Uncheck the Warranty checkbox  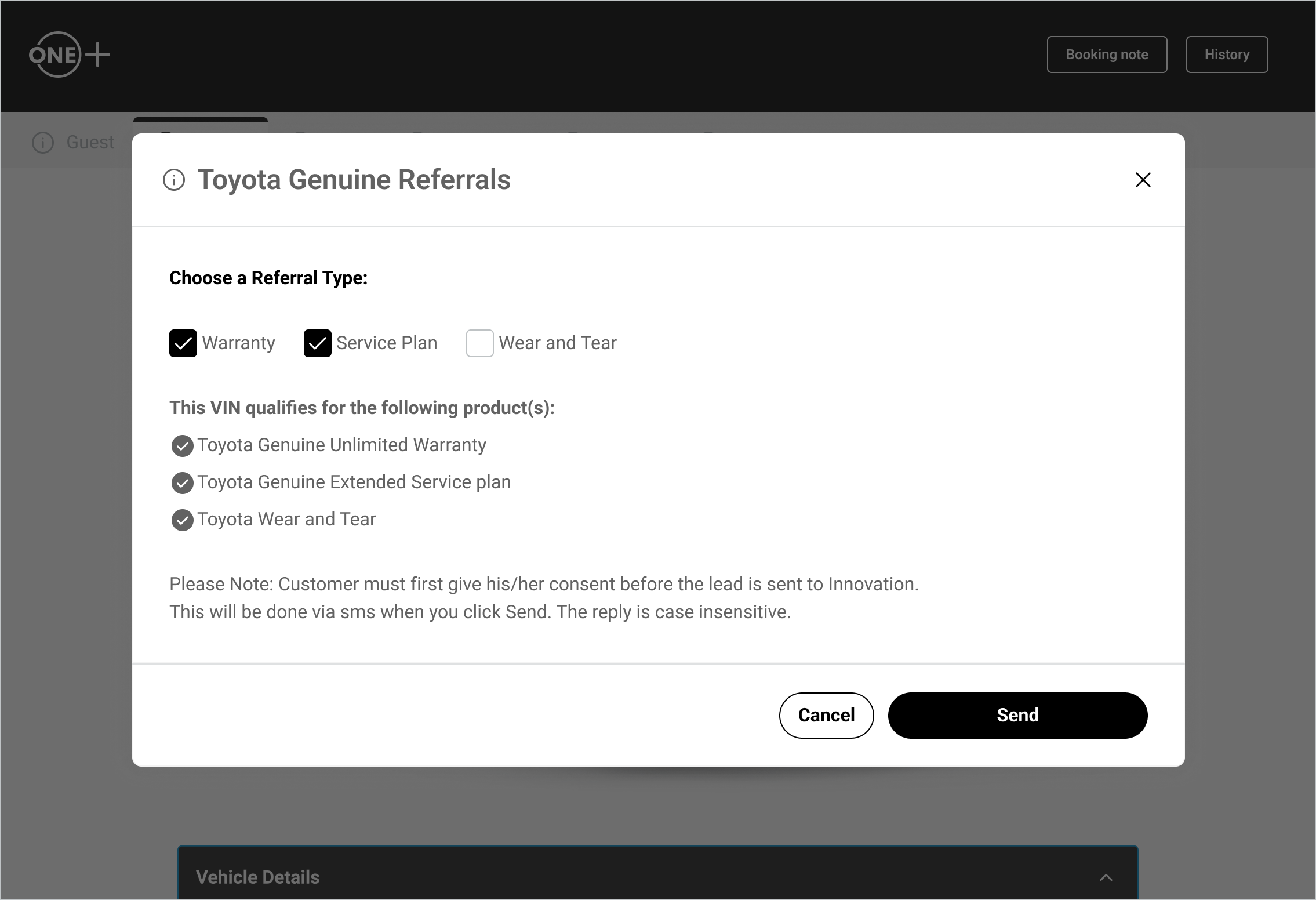click(183, 343)
